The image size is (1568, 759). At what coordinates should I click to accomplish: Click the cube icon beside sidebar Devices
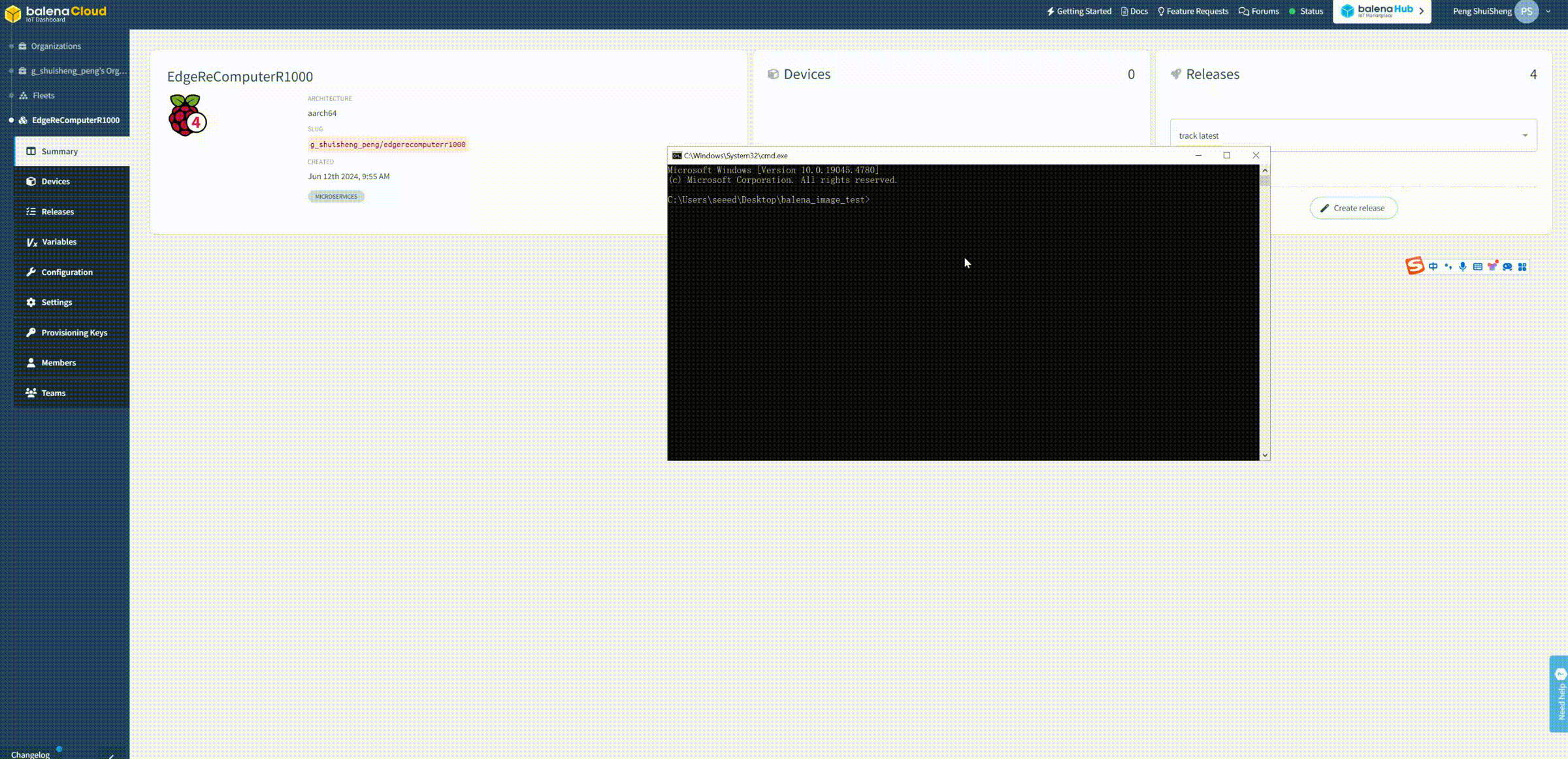31,181
